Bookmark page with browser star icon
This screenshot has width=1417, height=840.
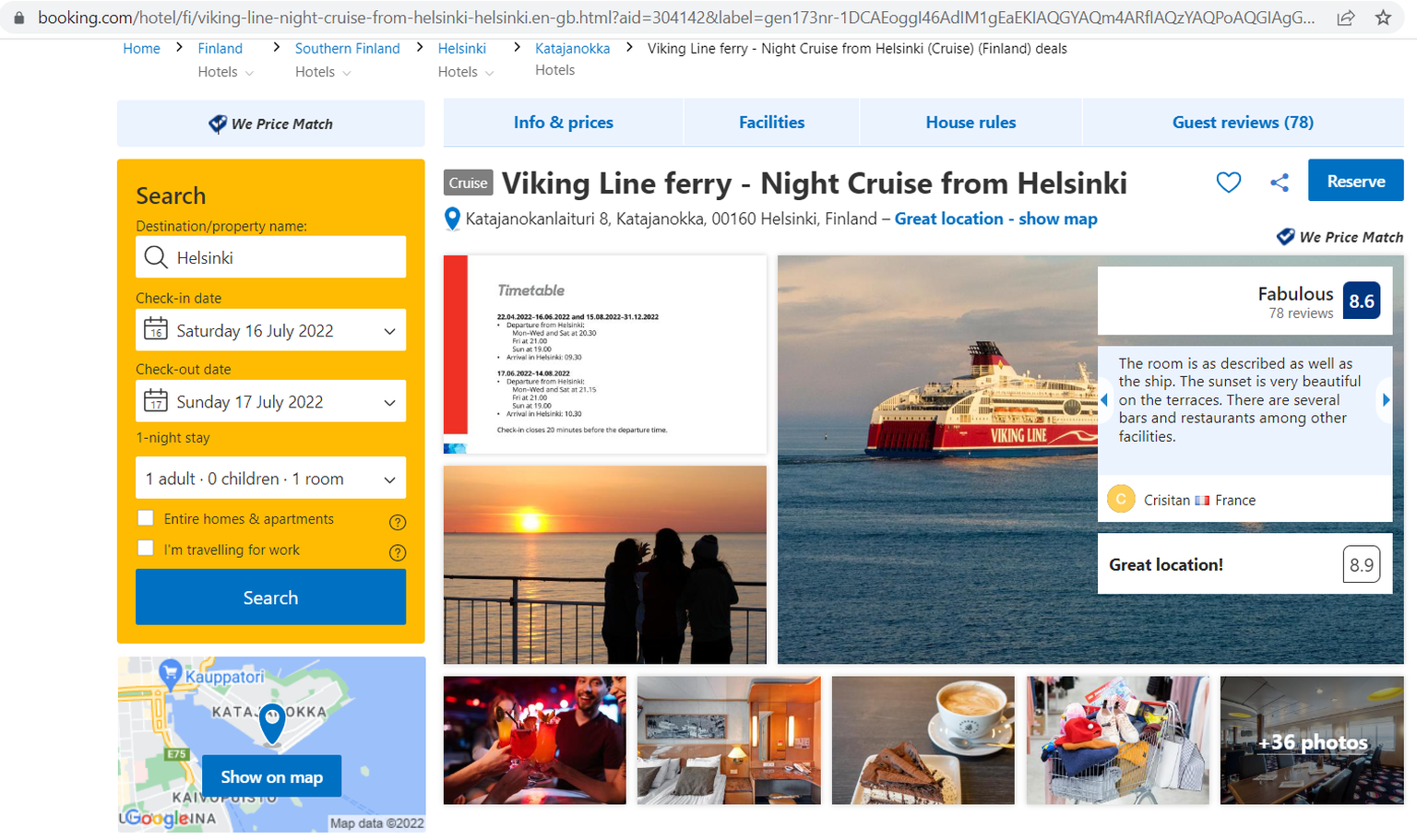click(1383, 18)
